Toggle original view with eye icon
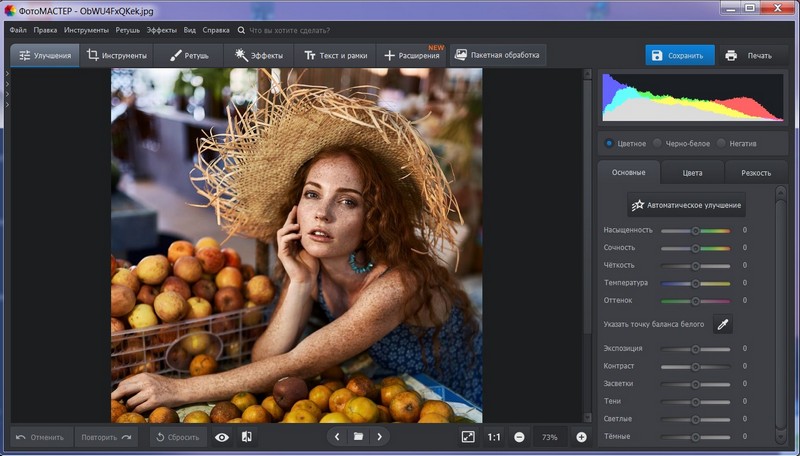 [x=222, y=437]
